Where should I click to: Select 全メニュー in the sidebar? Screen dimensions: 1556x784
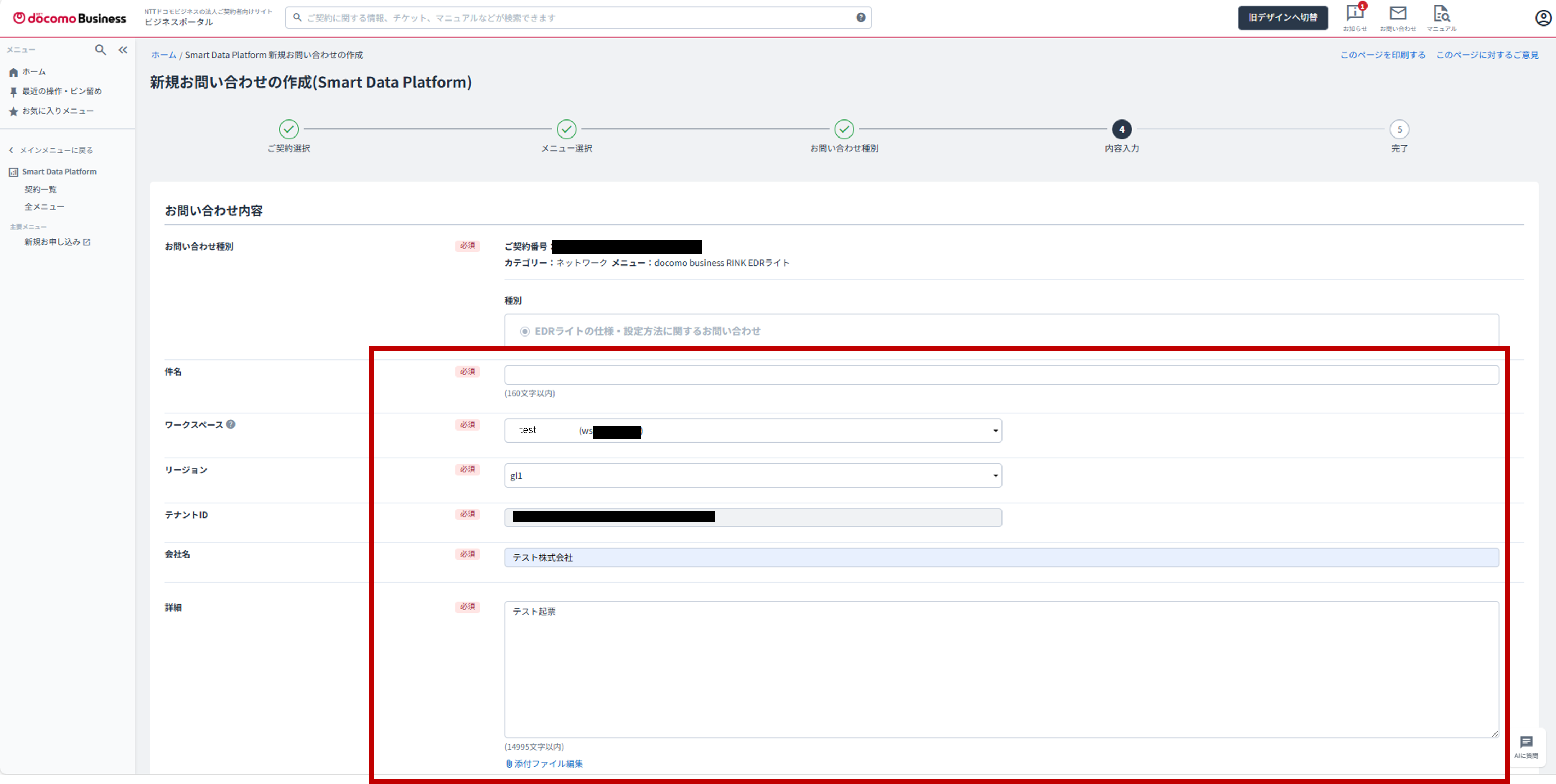pyautogui.click(x=44, y=207)
